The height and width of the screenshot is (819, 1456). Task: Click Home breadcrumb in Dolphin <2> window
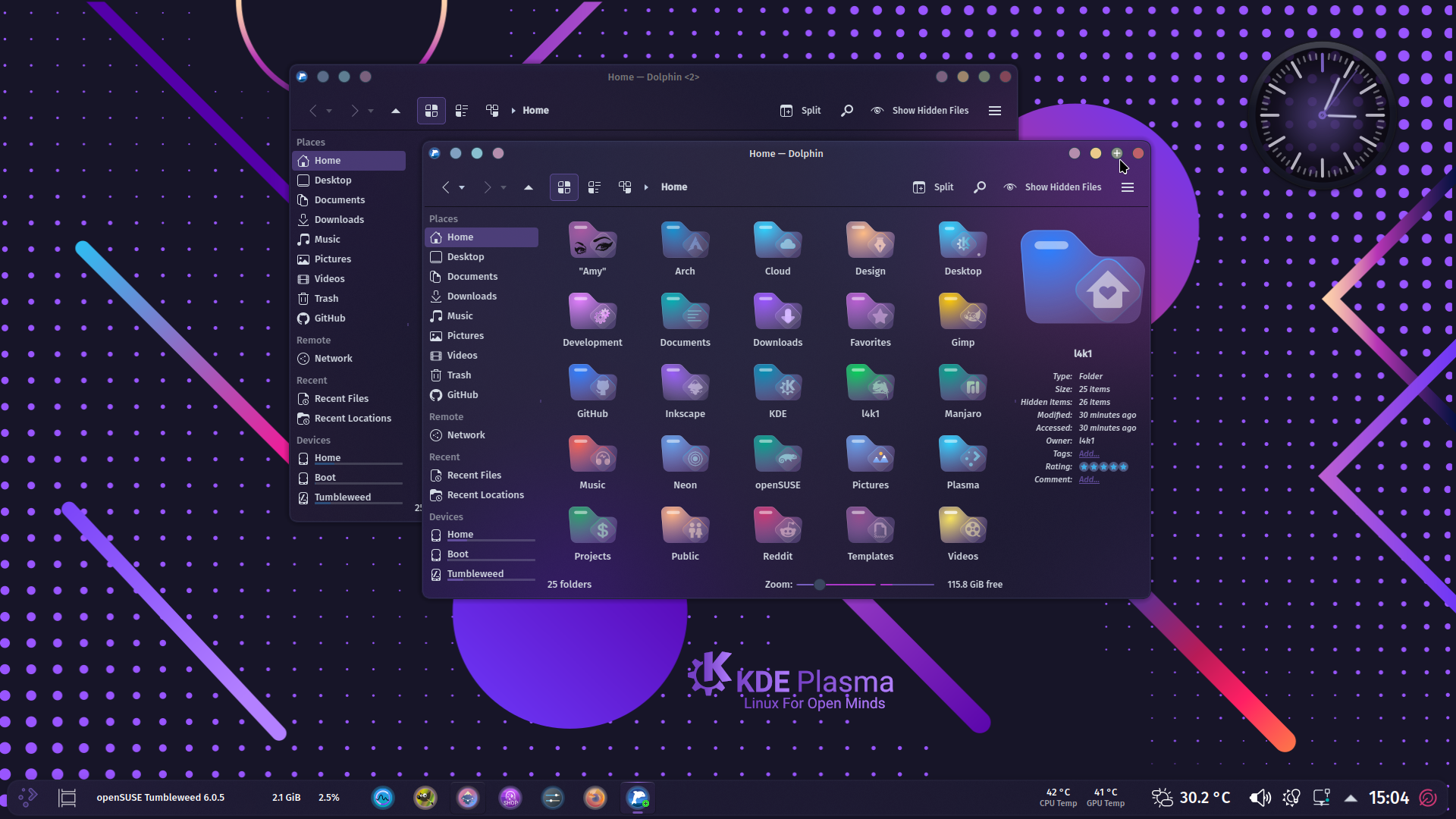[535, 111]
